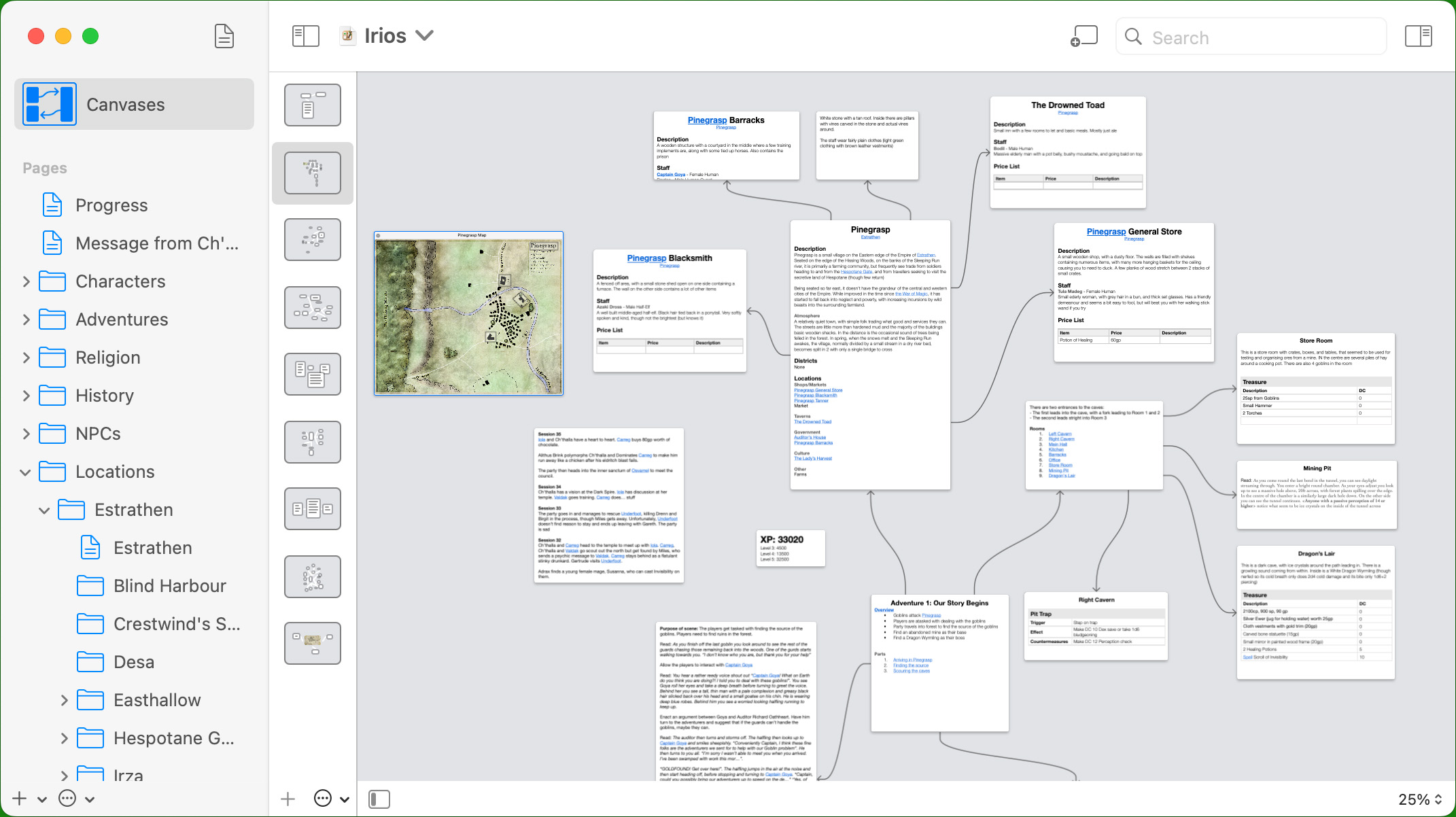Select the first canvas thumbnail
Screen dimensions: 1456x817
pos(312,105)
